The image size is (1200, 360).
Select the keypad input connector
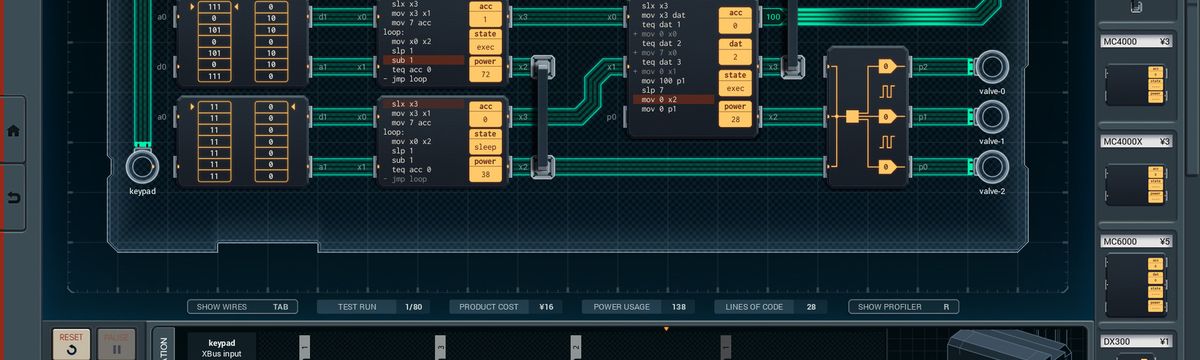142,166
